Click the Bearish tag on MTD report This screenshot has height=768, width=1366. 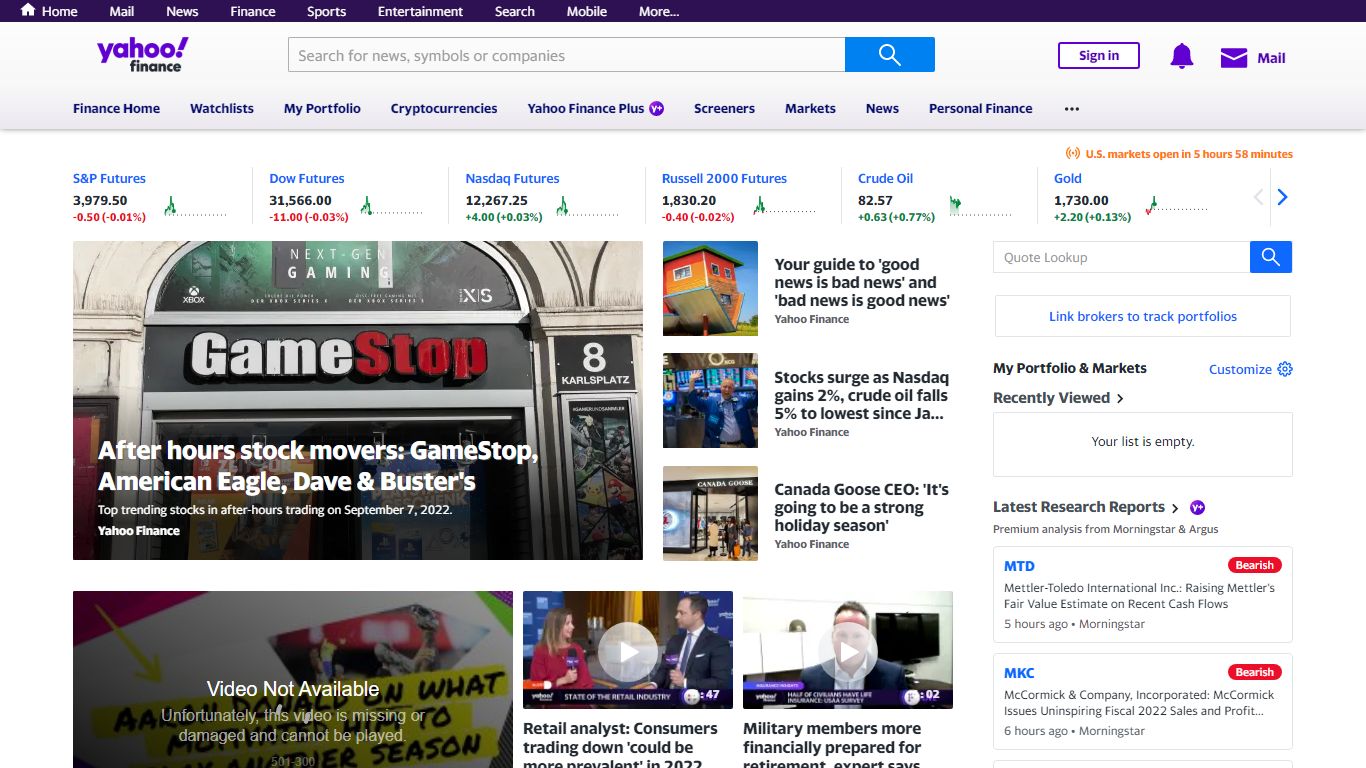click(1254, 565)
